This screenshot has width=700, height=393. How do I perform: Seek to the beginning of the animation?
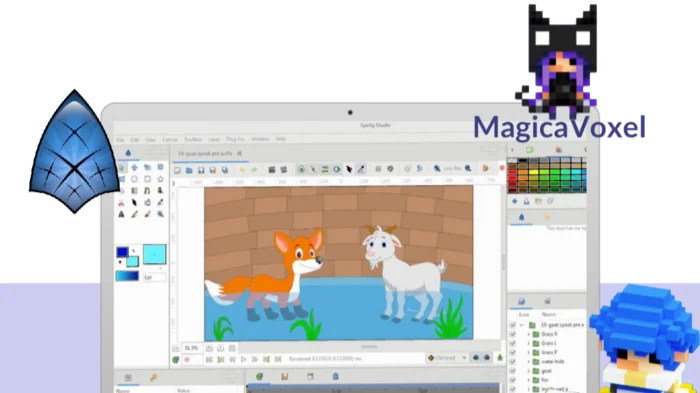point(209,359)
